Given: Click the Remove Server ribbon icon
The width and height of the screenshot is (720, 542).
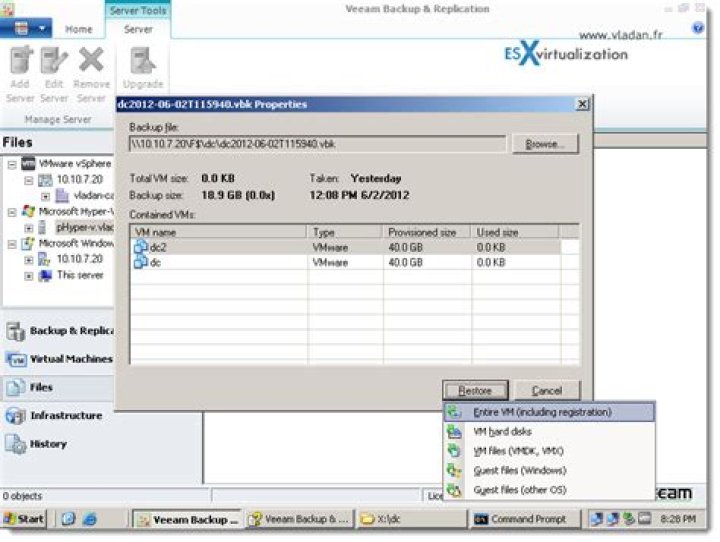Looking at the screenshot, I should [91, 68].
